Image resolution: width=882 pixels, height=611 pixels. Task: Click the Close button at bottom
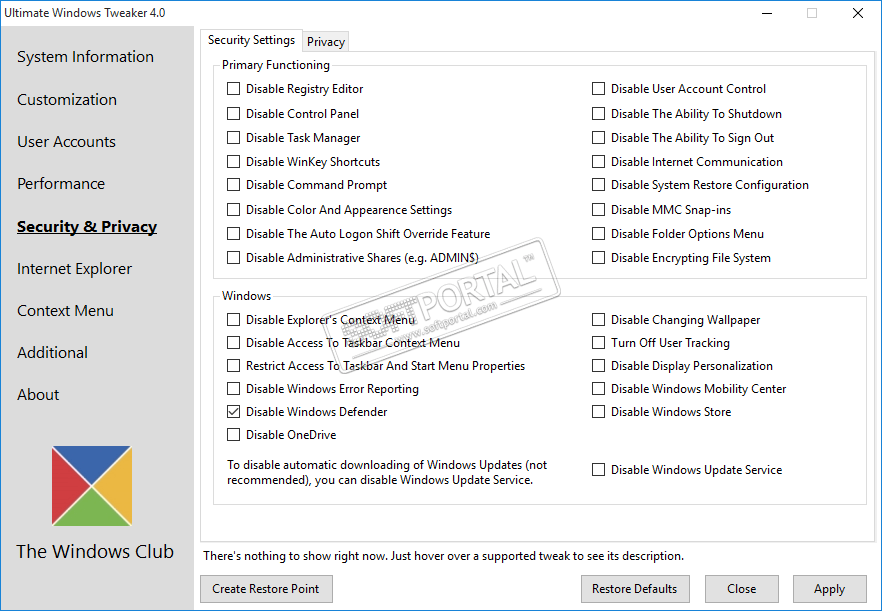741,589
